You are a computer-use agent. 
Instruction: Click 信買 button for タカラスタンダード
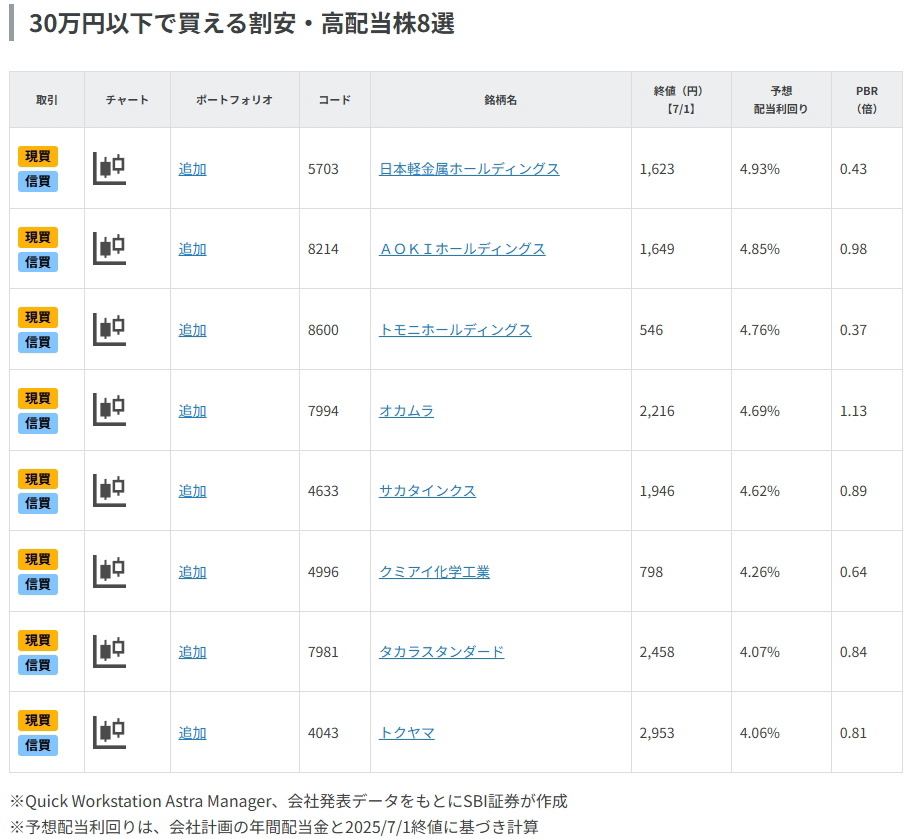38,664
